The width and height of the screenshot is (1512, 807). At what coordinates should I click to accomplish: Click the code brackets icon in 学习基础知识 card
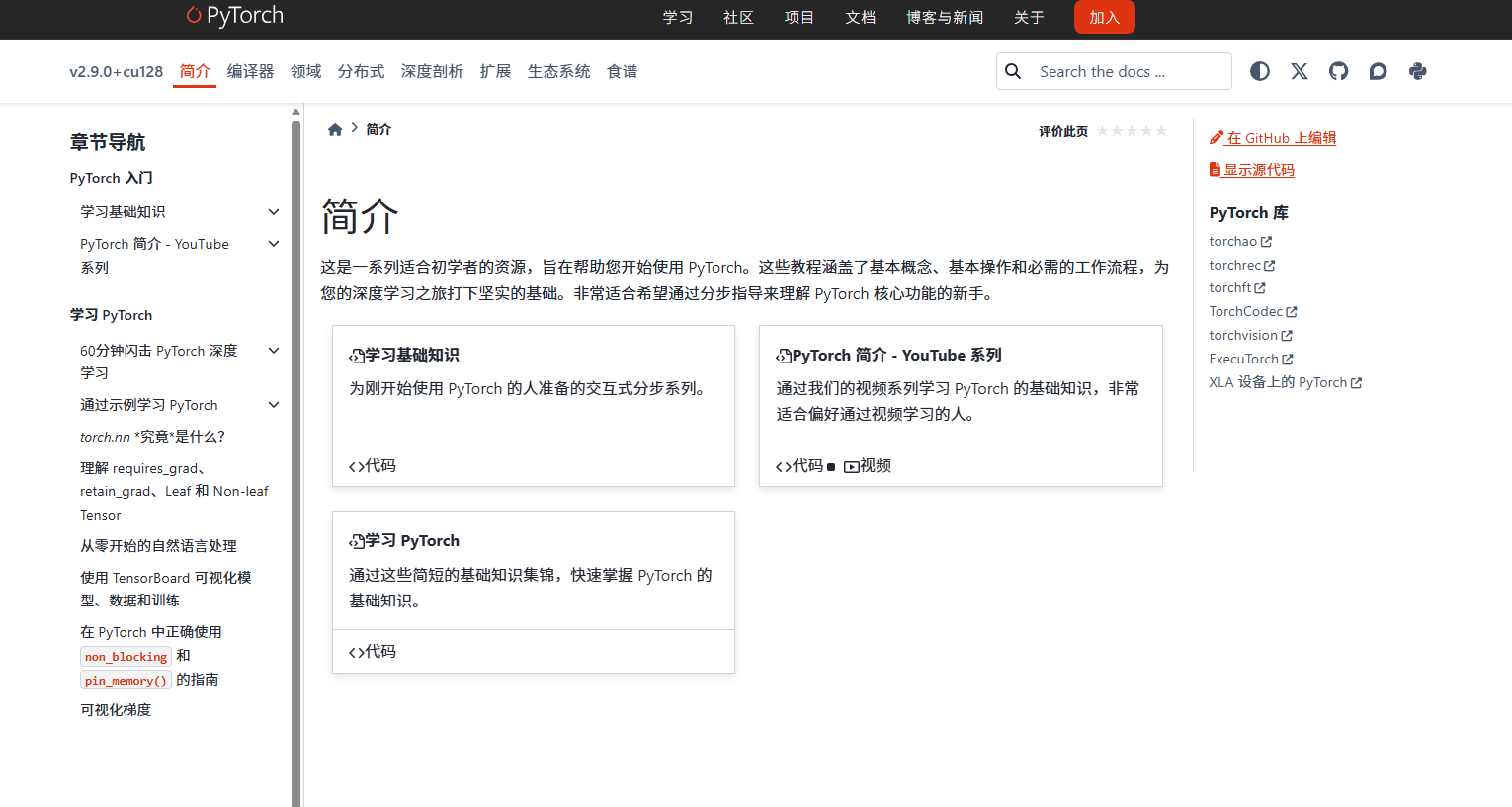(x=356, y=466)
